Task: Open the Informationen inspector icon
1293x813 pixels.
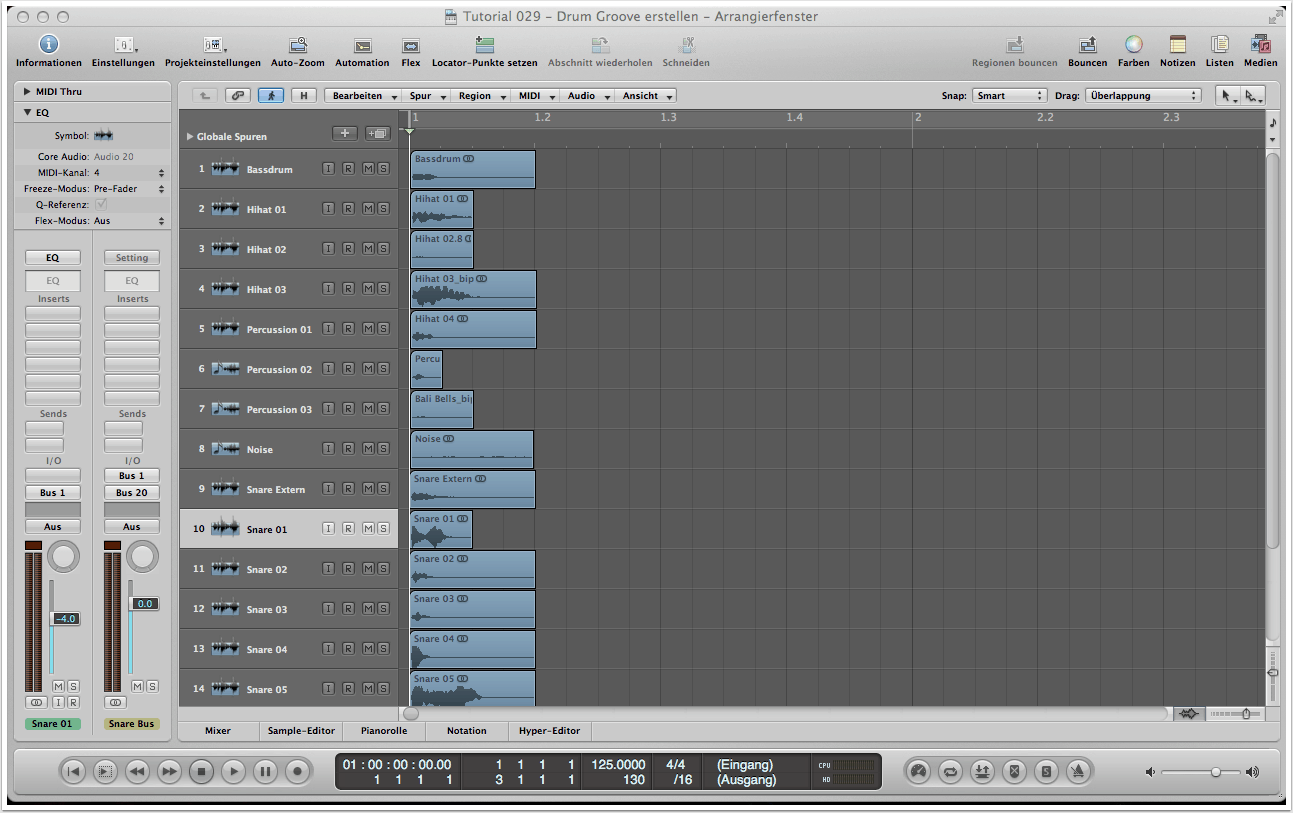Action: [48, 46]
